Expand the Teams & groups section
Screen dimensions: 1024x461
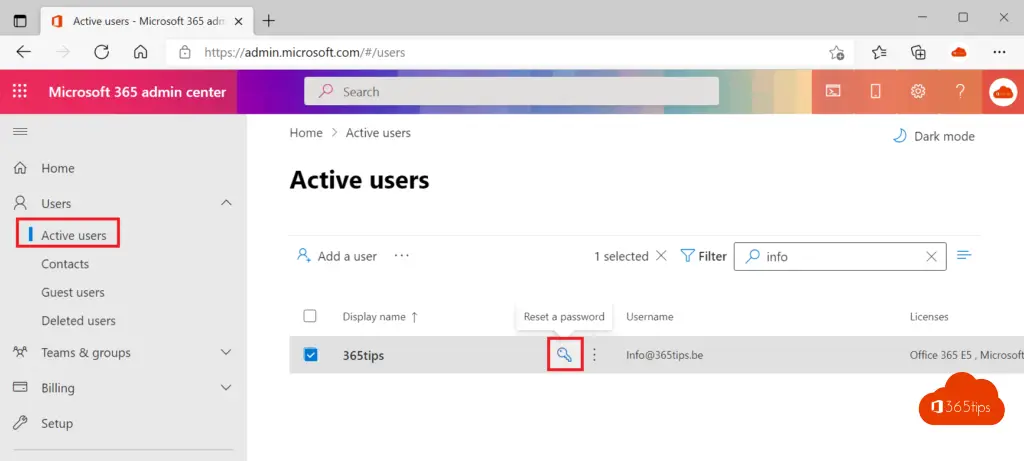pos(226,353)
